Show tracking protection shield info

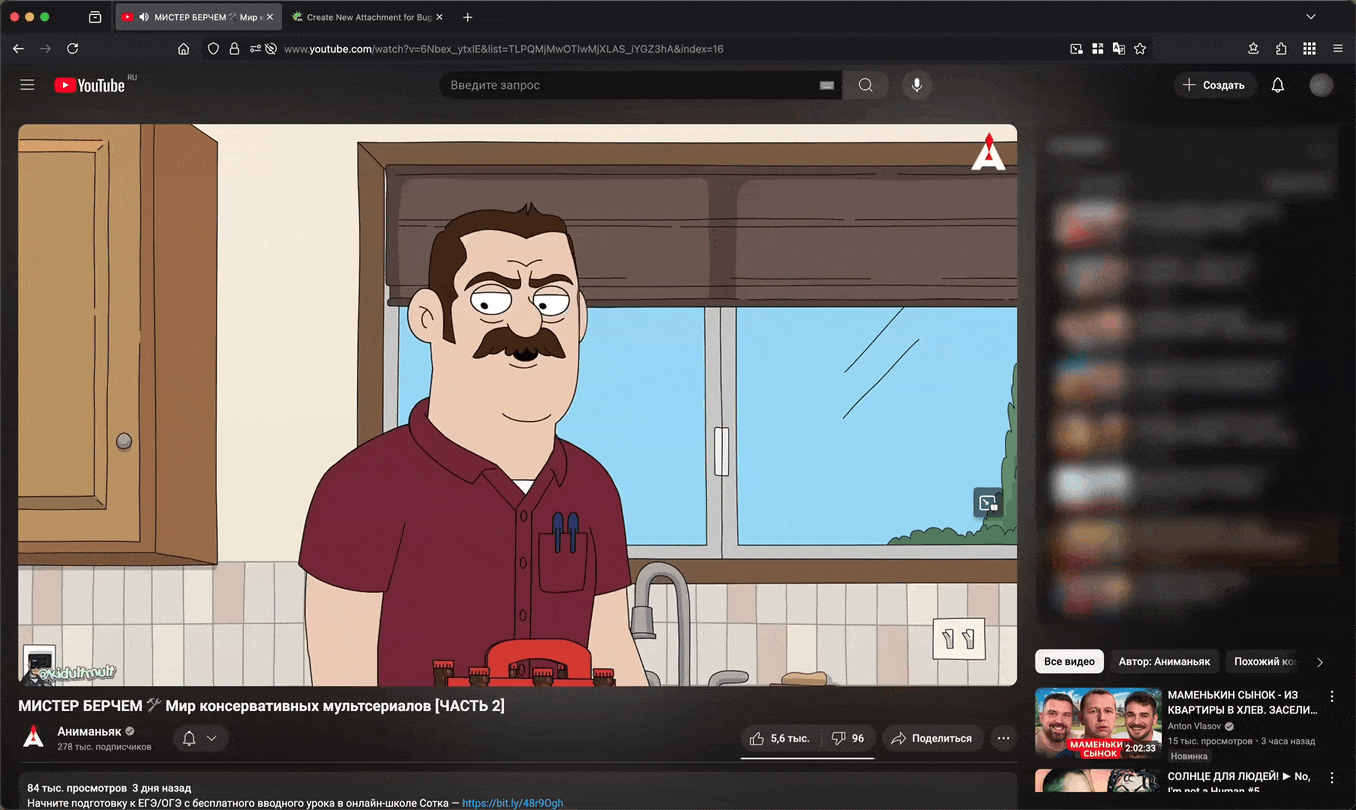point(213,48)
